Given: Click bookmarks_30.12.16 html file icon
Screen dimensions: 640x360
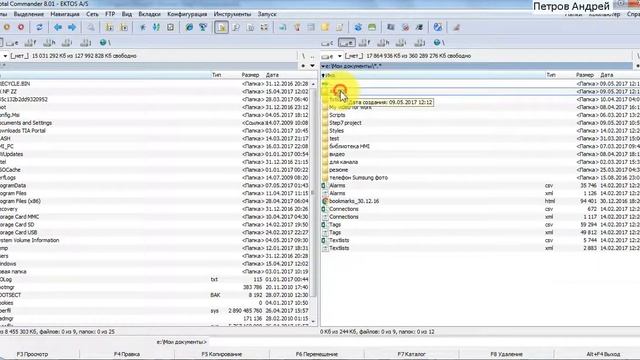Looking at the screenshot, I should (x=325, y=201).
